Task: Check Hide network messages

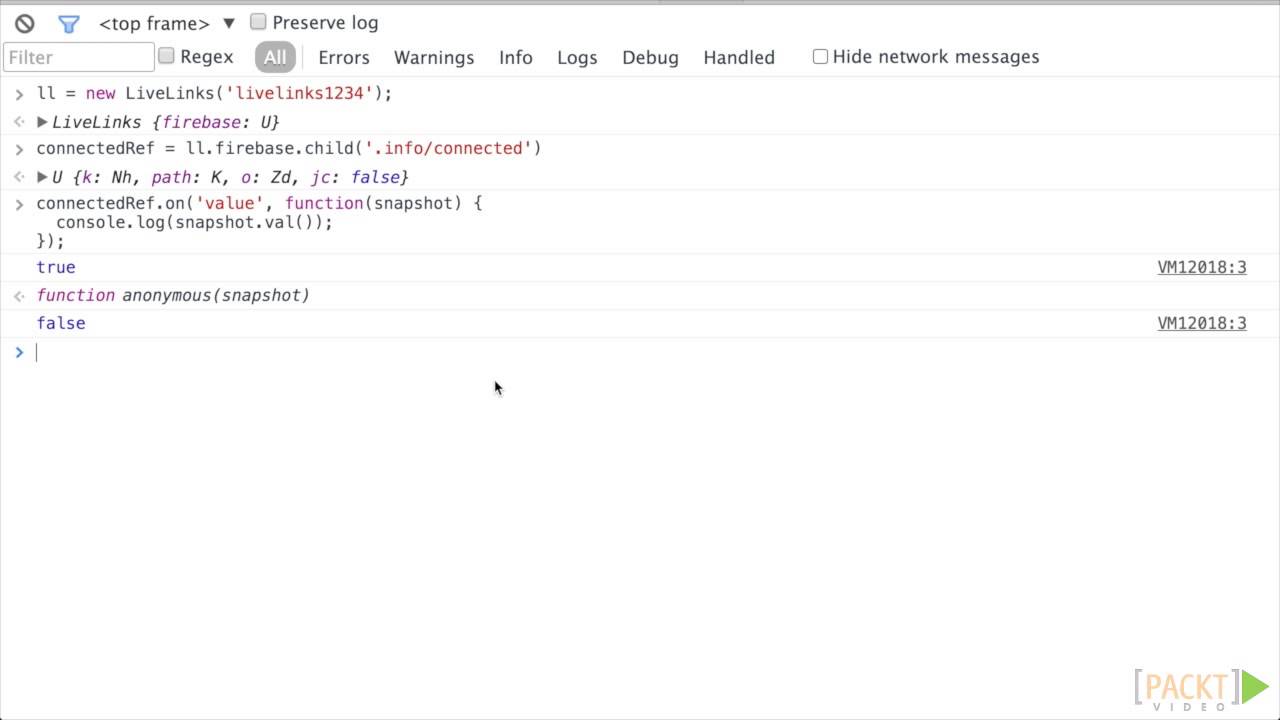Action: tap(820, 56)
